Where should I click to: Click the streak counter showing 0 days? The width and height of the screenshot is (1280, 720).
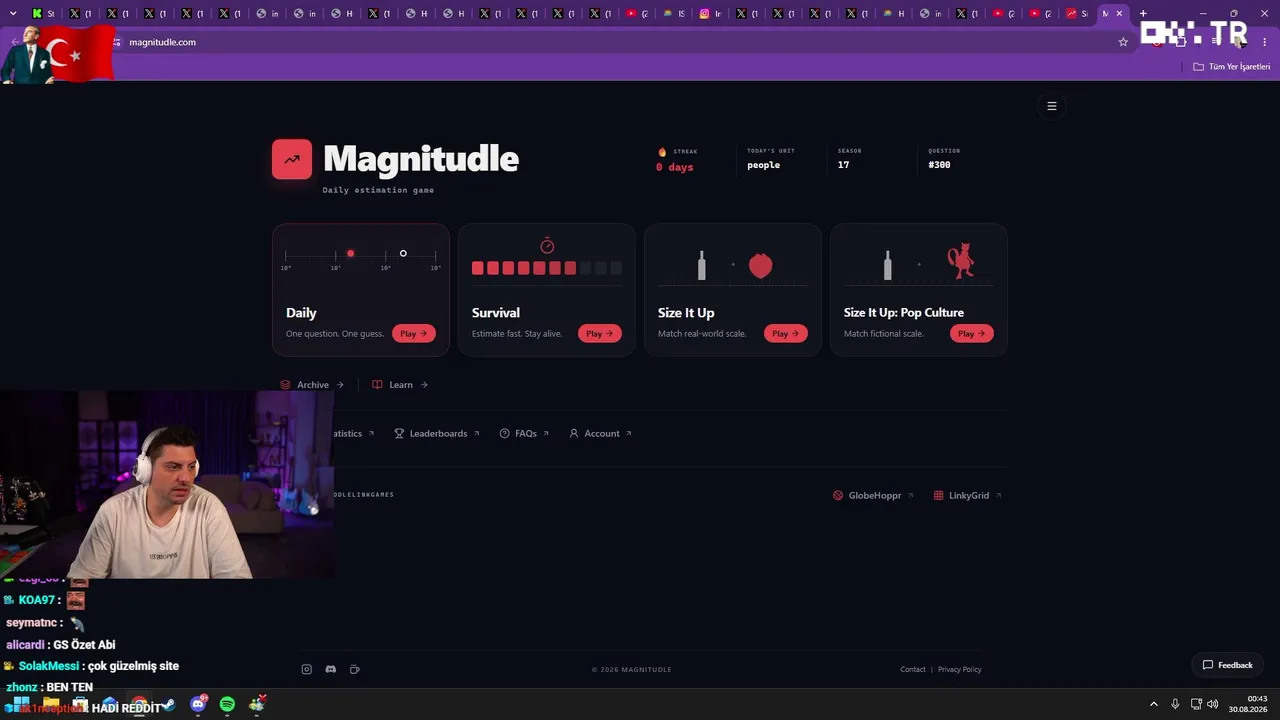675,168
